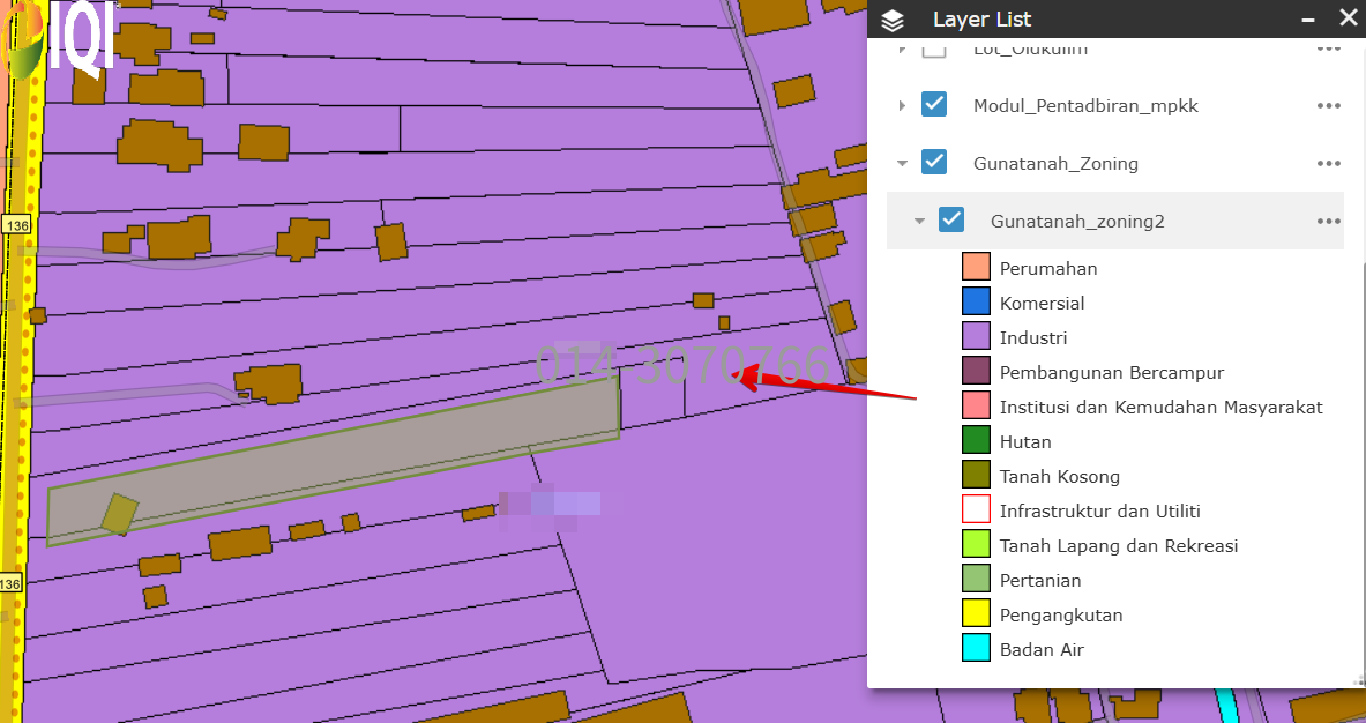Toggle off the Gunatanah_zoning2 sublayer checkbox
Screen dimensions: 1366x723
(x=951, y=220)
